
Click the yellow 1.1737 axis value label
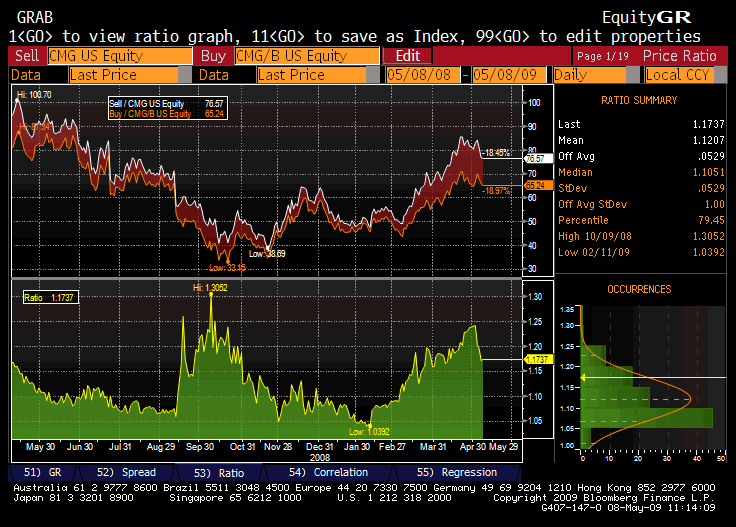(x=539, y=359)
